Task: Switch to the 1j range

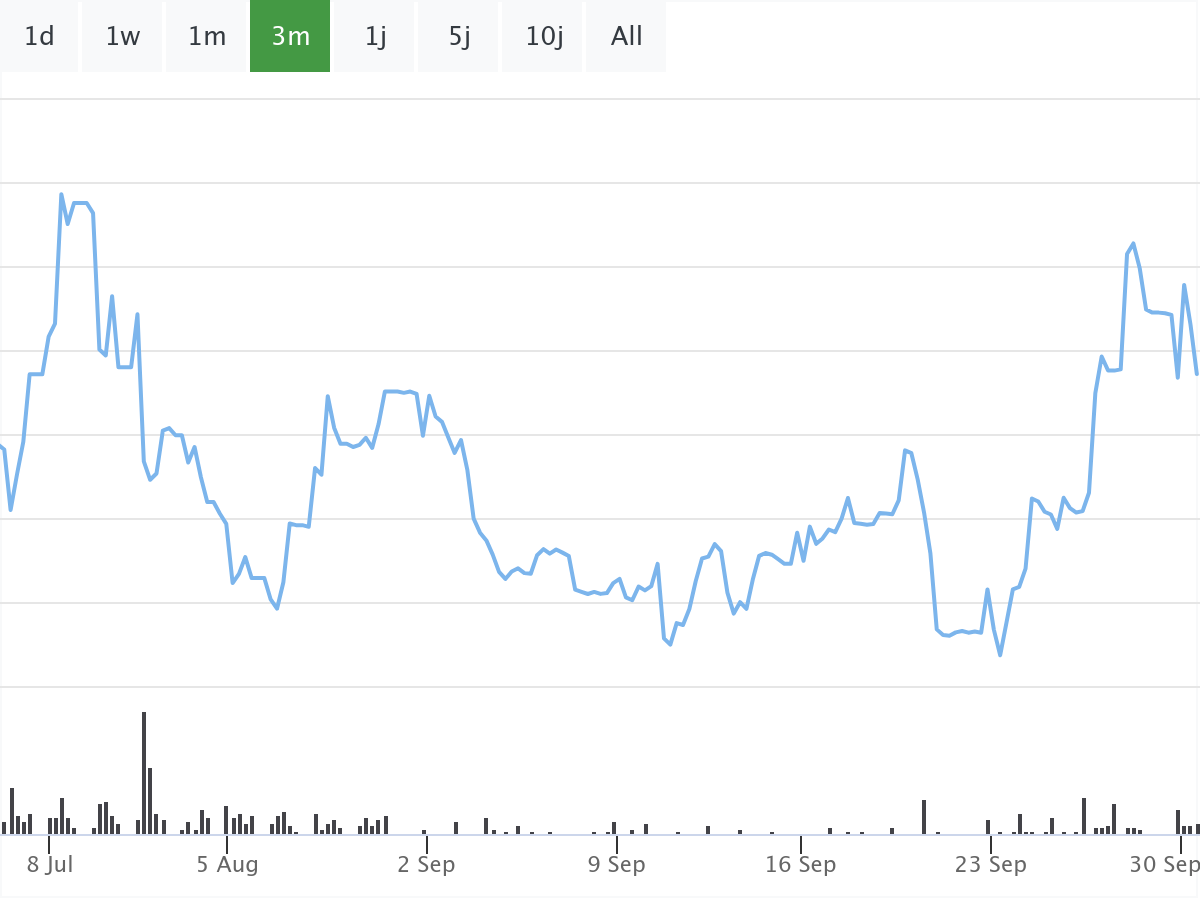Action: [x=375, y=37]
